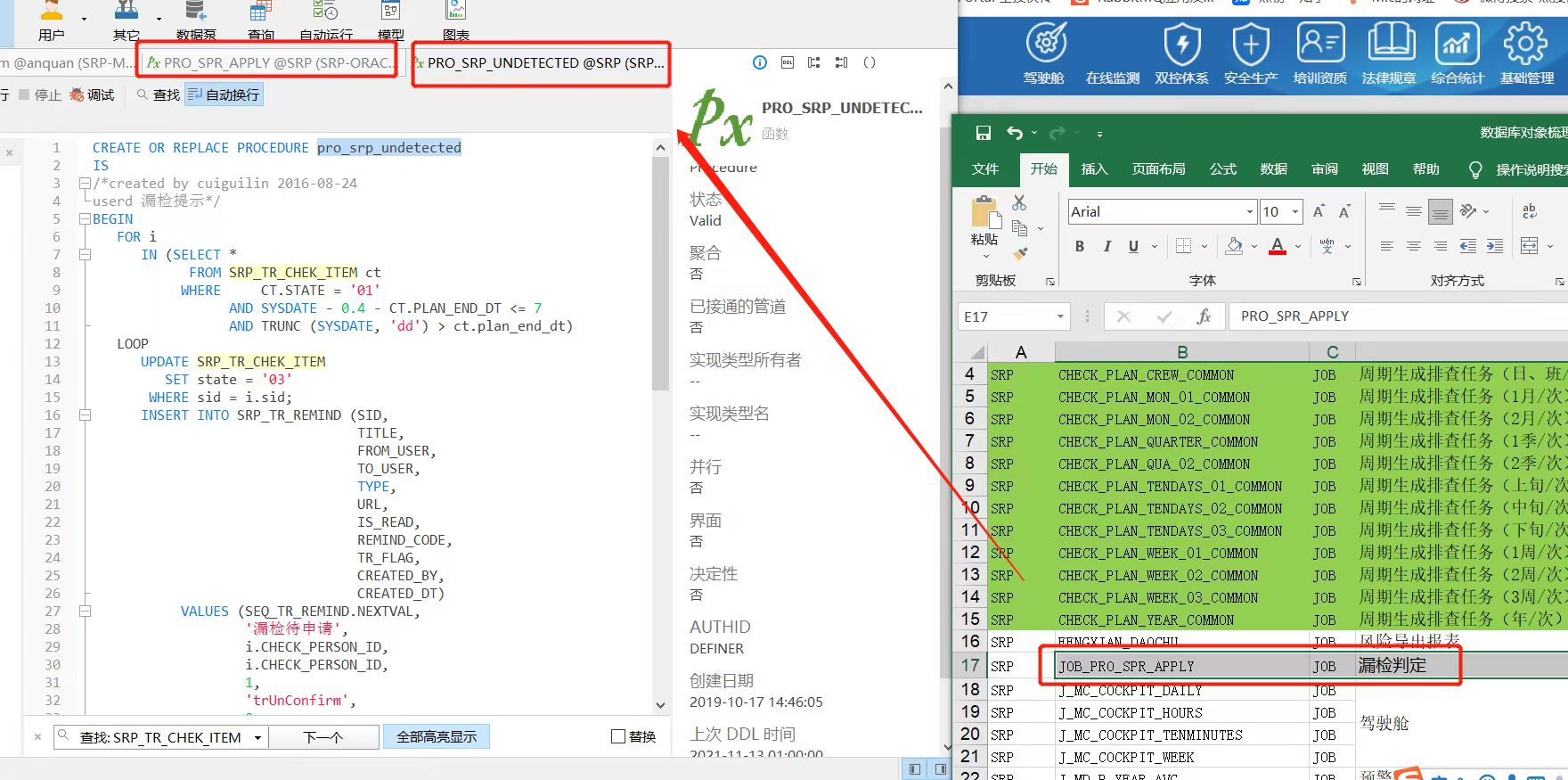1568x780 pixels.
Task: Open 安全生产 shield-plus icon in web app
Action: [x=1251, y=52]
